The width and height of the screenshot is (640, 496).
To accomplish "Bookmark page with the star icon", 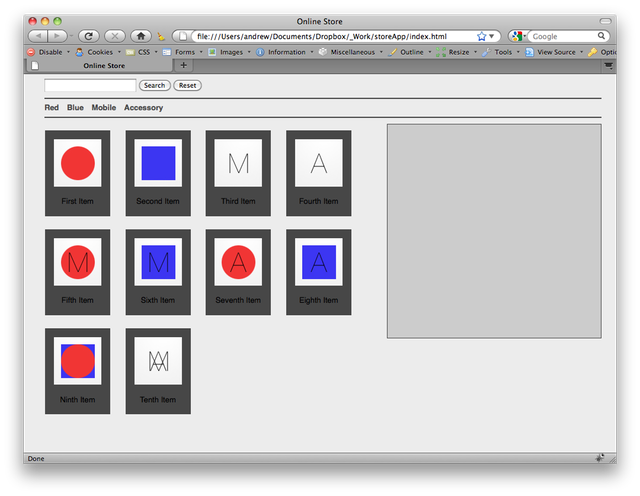I will (x=482, y=36).
